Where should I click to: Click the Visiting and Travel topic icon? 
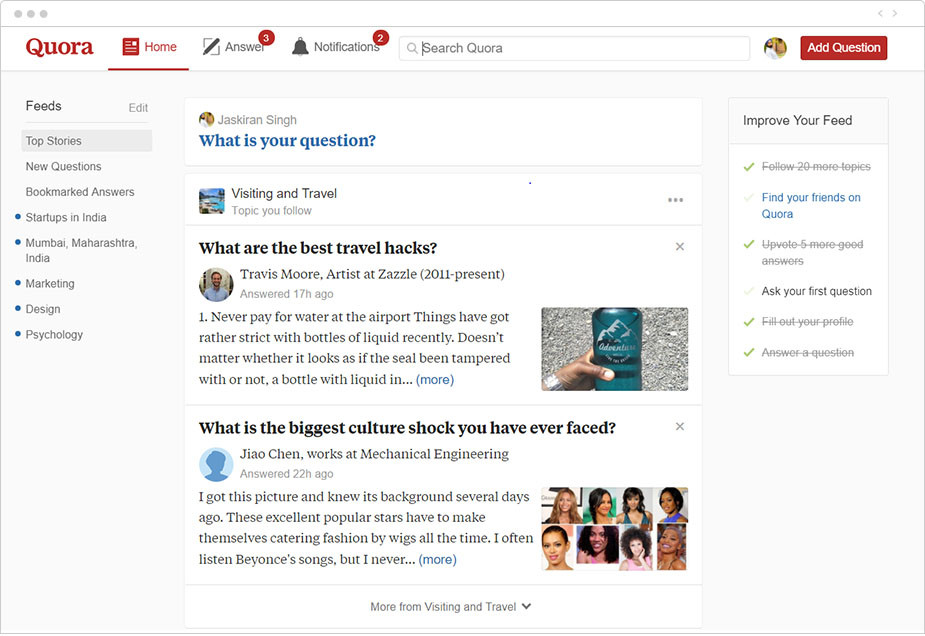point(211,201)
